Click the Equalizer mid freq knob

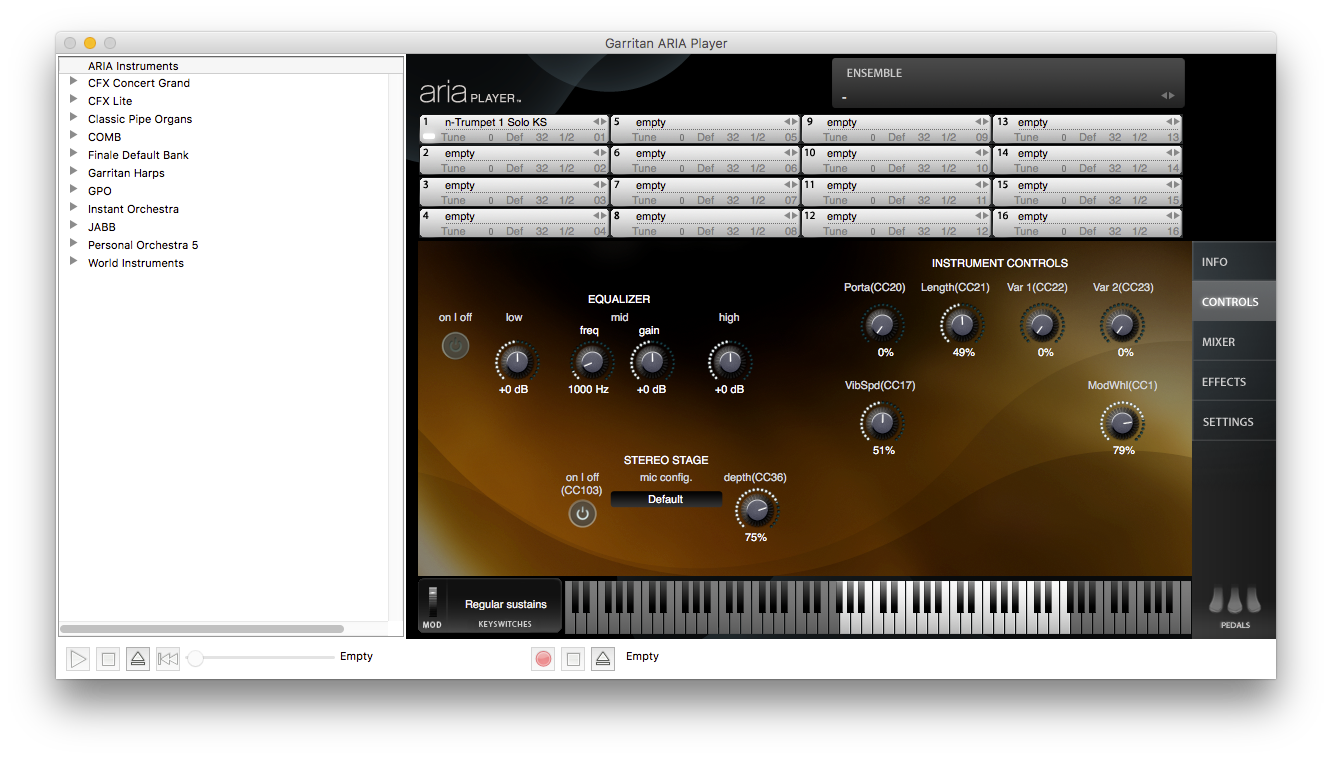pyautogui.click(x=591, y=362)
